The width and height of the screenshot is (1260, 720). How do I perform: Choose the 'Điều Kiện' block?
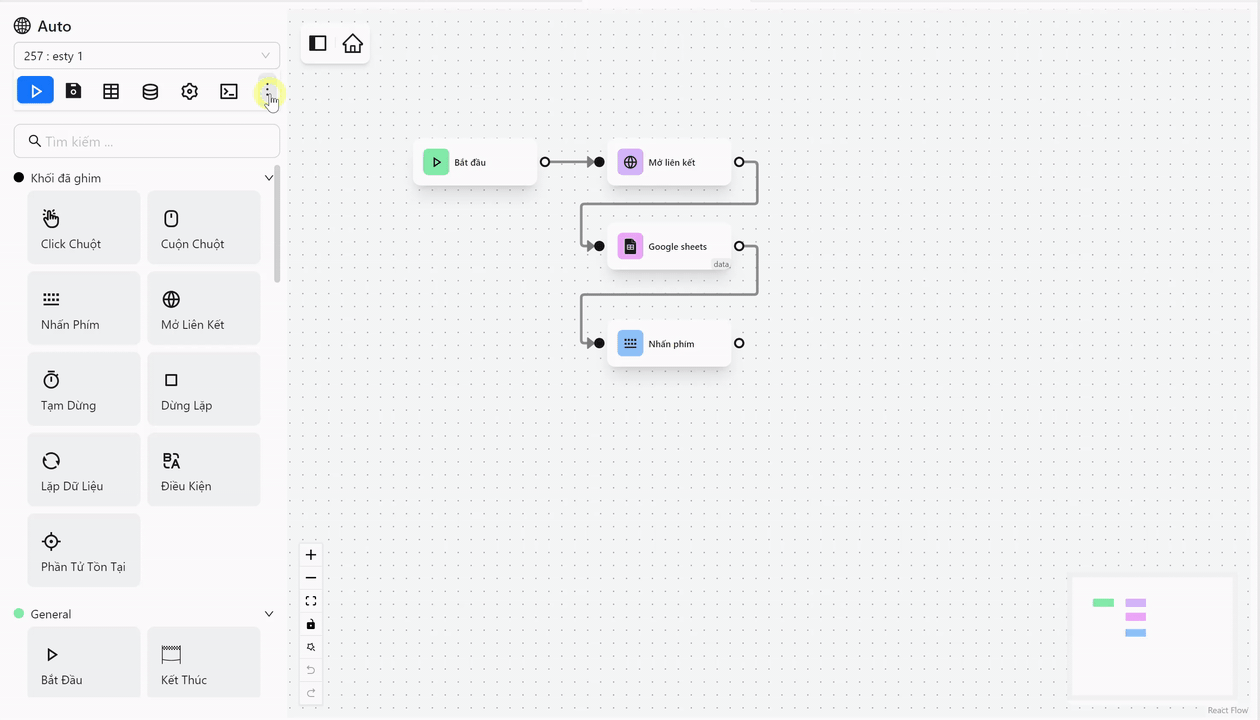pyautogui.click(x=204, y=469)
